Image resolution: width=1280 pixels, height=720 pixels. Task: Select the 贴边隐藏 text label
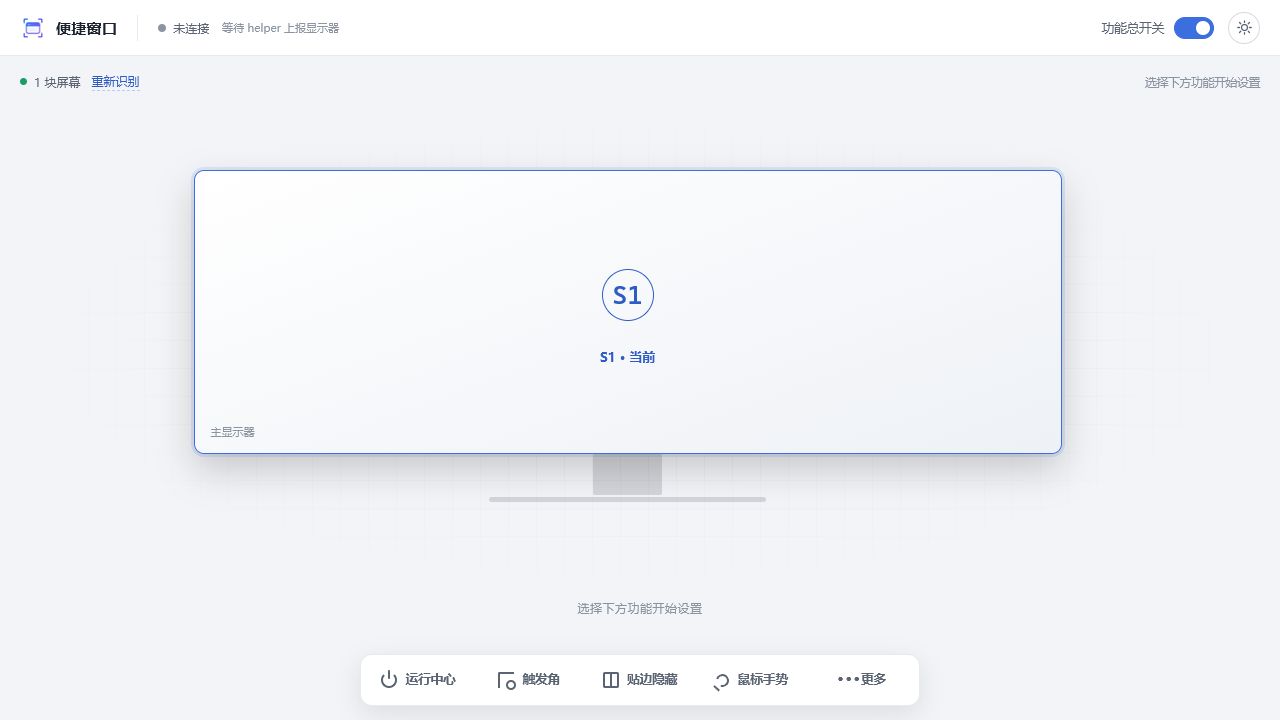coord(652,680)
